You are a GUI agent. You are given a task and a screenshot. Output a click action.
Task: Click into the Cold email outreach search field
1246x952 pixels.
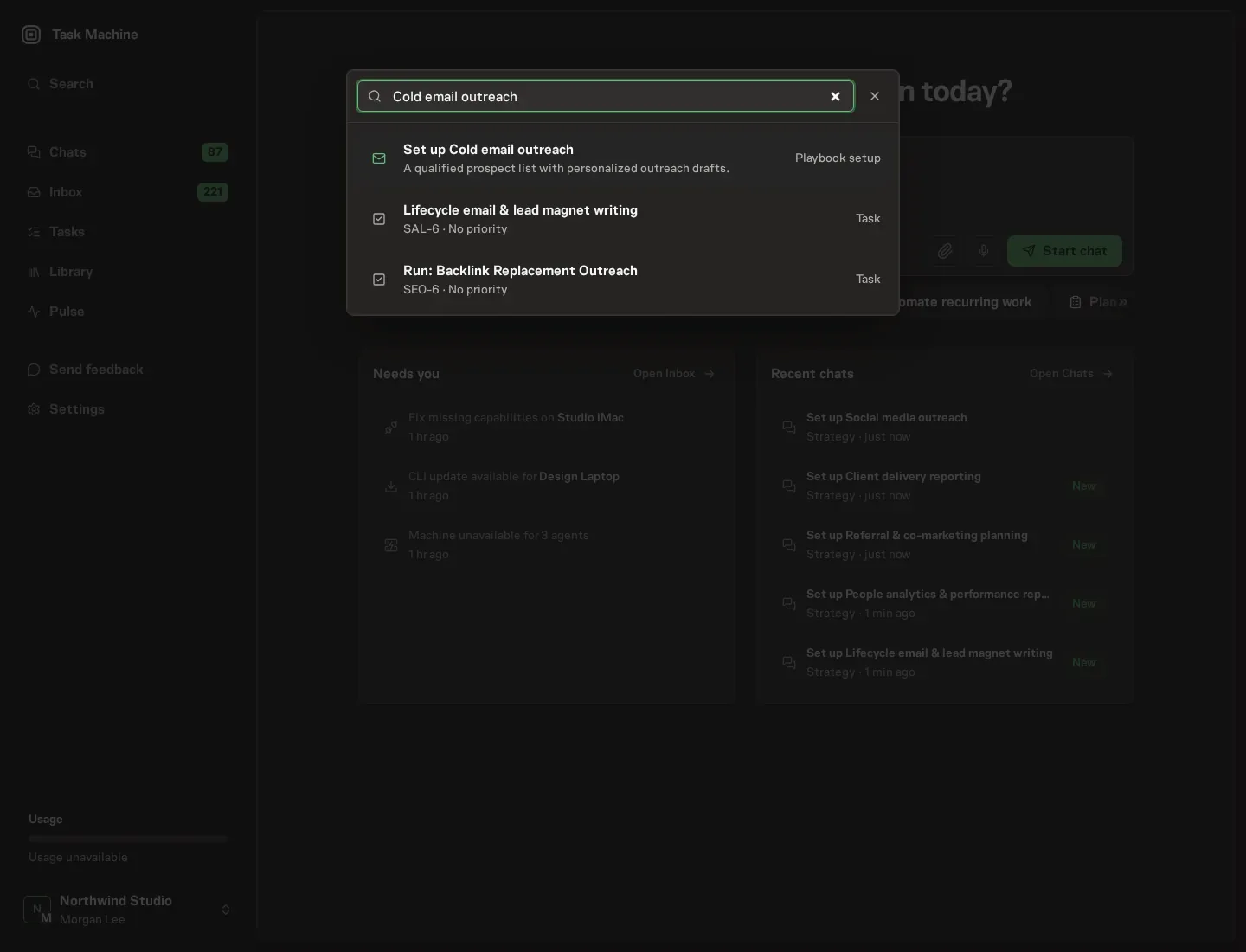click(606, 96)
